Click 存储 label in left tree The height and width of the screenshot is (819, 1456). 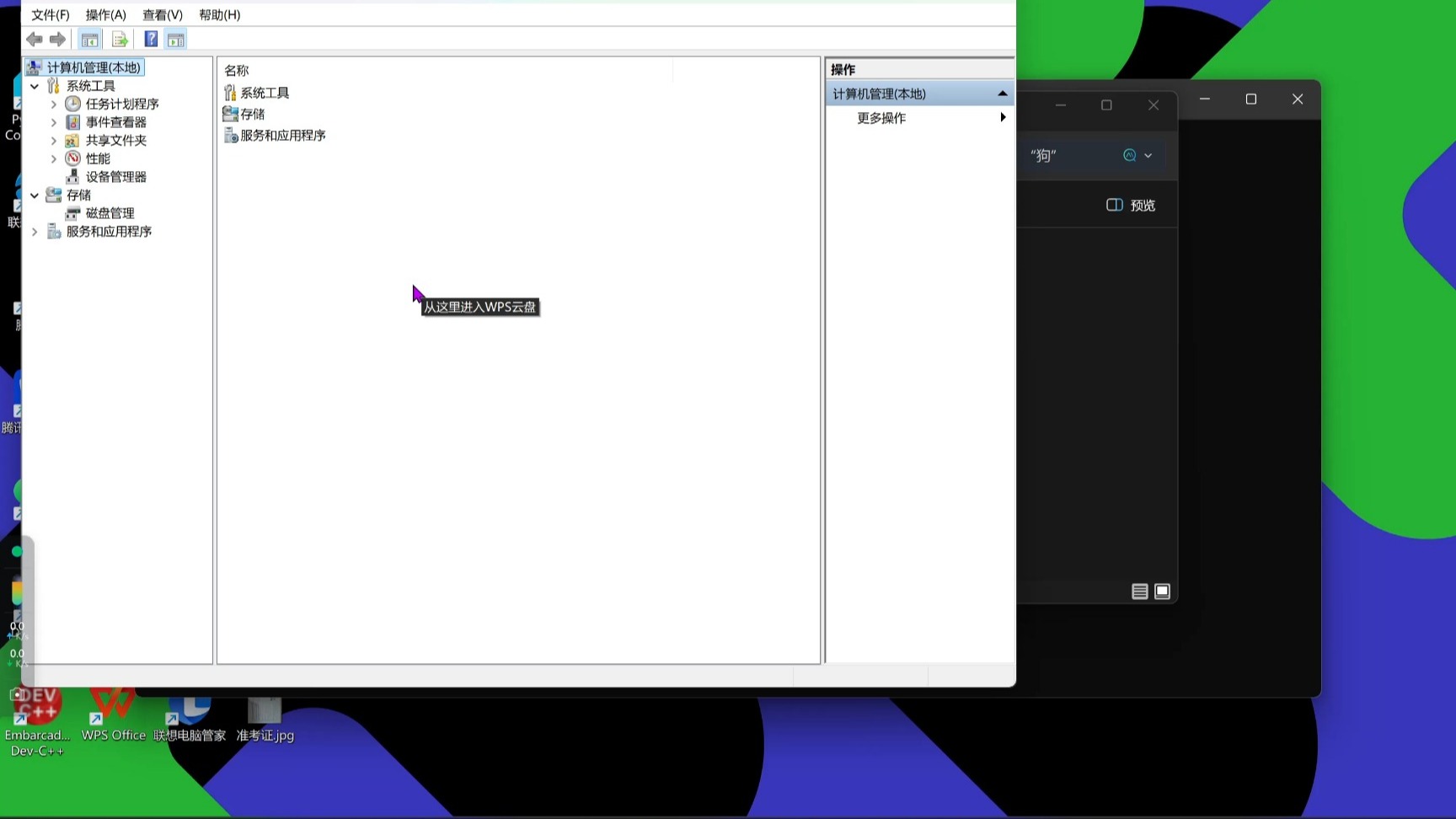pos(79,195)
